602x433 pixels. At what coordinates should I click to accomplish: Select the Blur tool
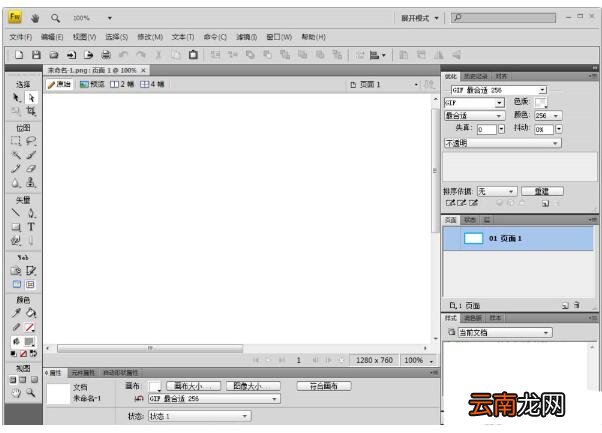pyautogui.click(x=16, y=183)
